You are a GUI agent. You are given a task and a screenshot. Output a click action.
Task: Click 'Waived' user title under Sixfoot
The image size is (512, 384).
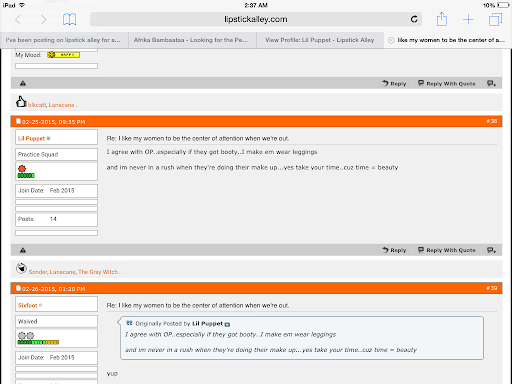coord(28,322)
